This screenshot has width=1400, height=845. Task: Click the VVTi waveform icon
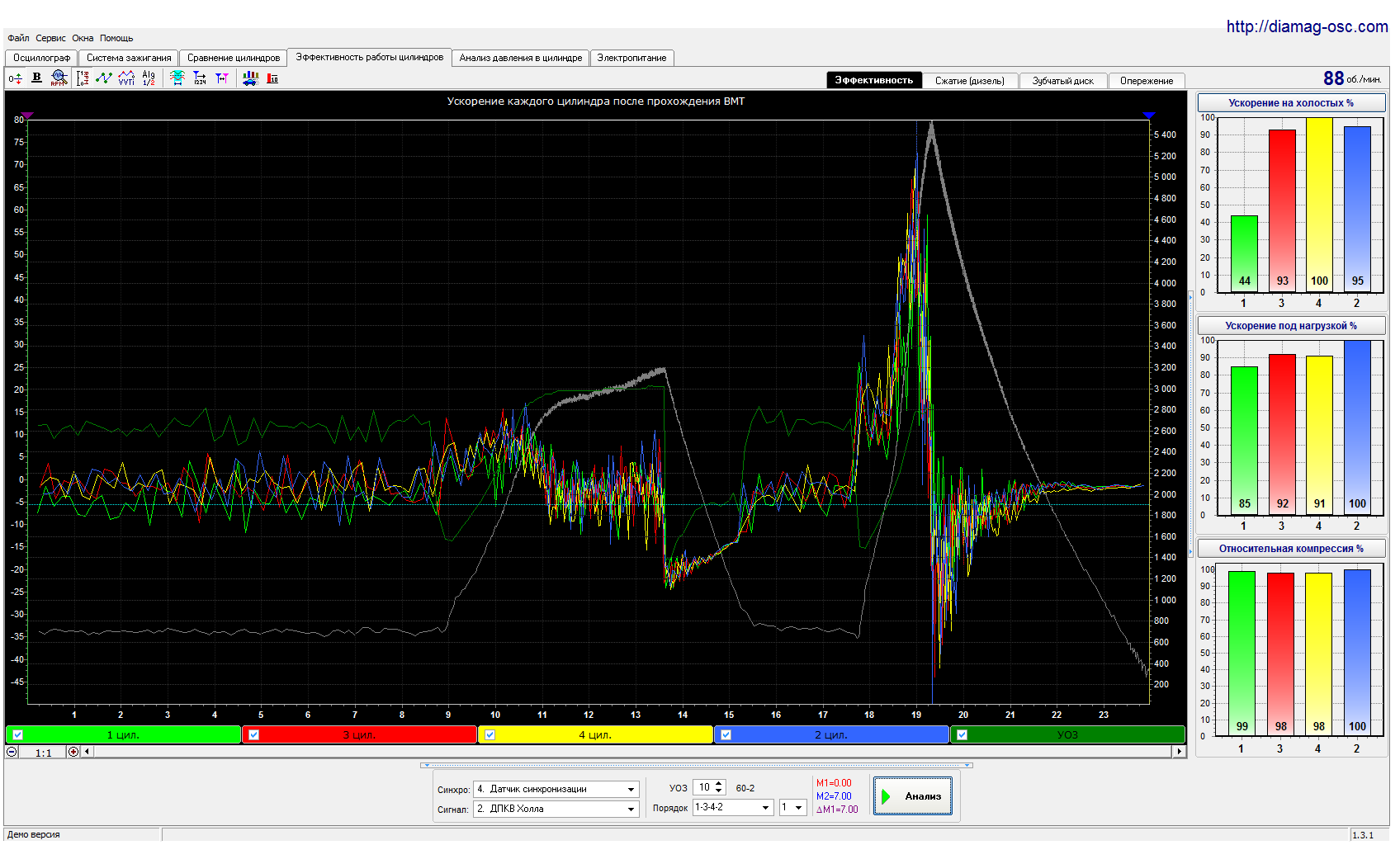126,78
